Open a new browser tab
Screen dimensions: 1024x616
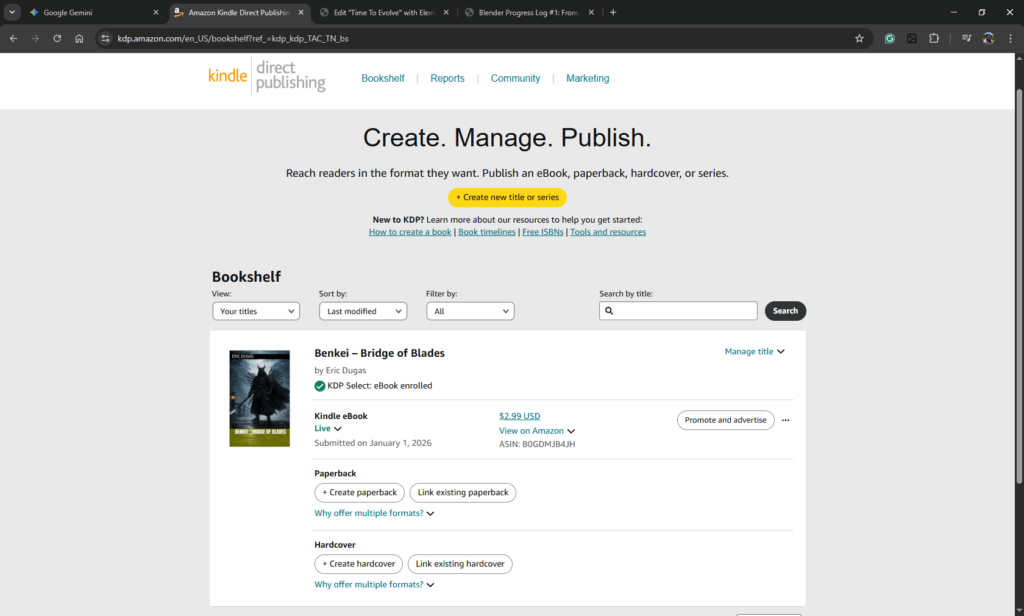613,12
